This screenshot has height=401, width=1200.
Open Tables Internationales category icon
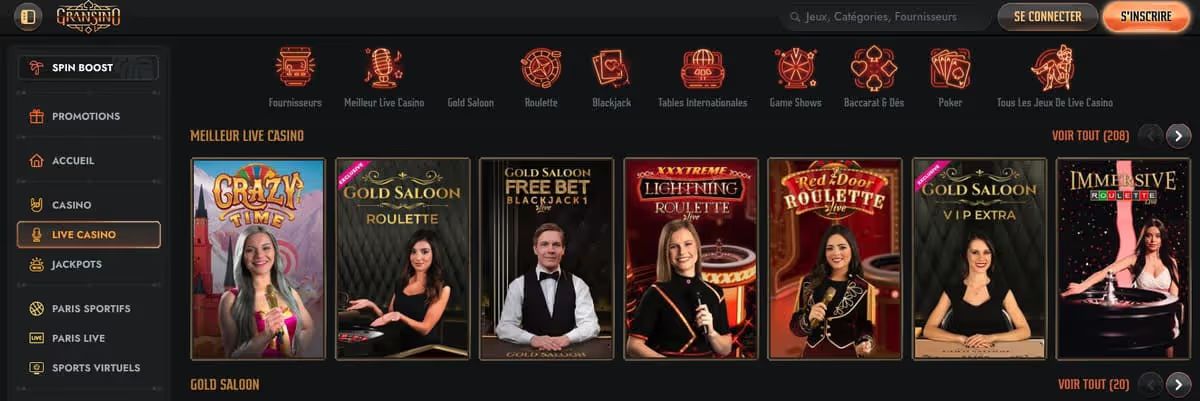tap(702, 68)
